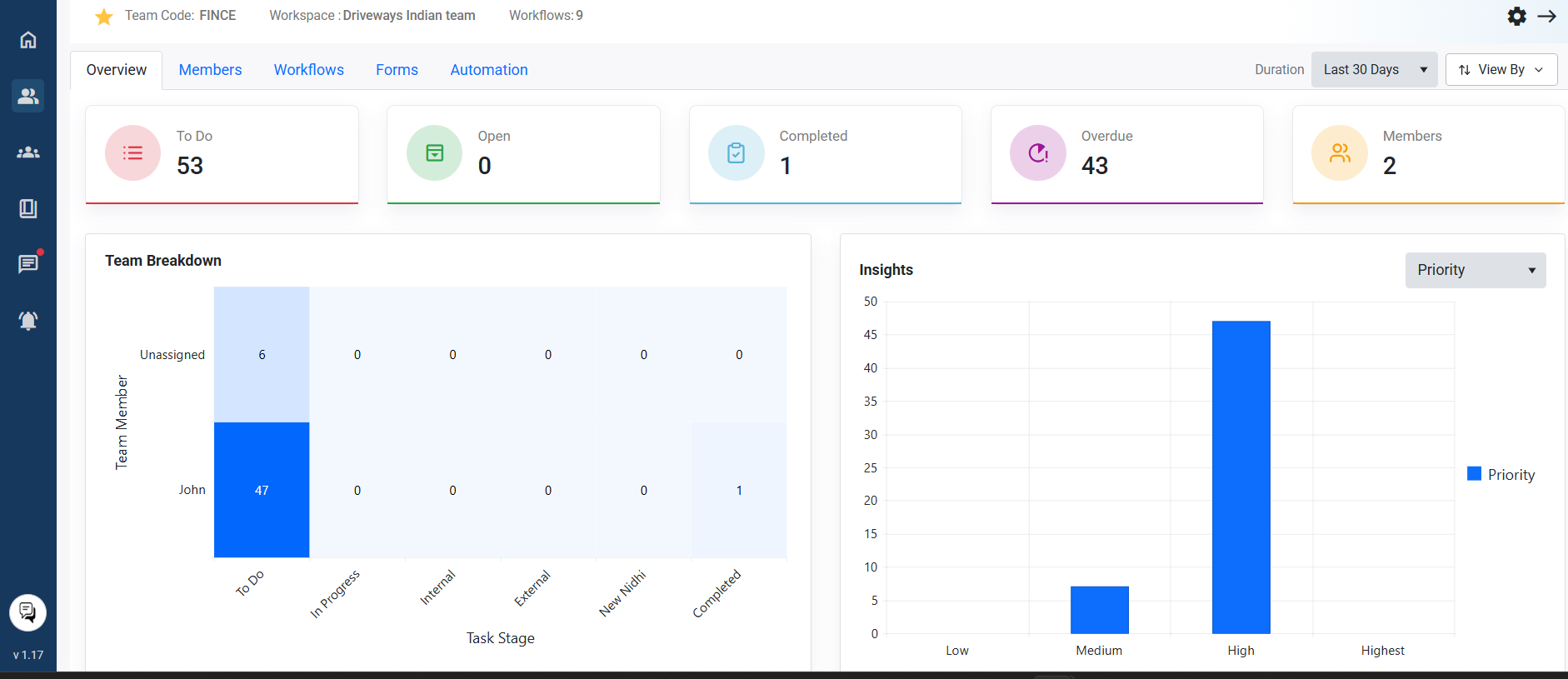Open the chat support bubble icon
This screenshot has height=679, width=1568.
(27, 612)
